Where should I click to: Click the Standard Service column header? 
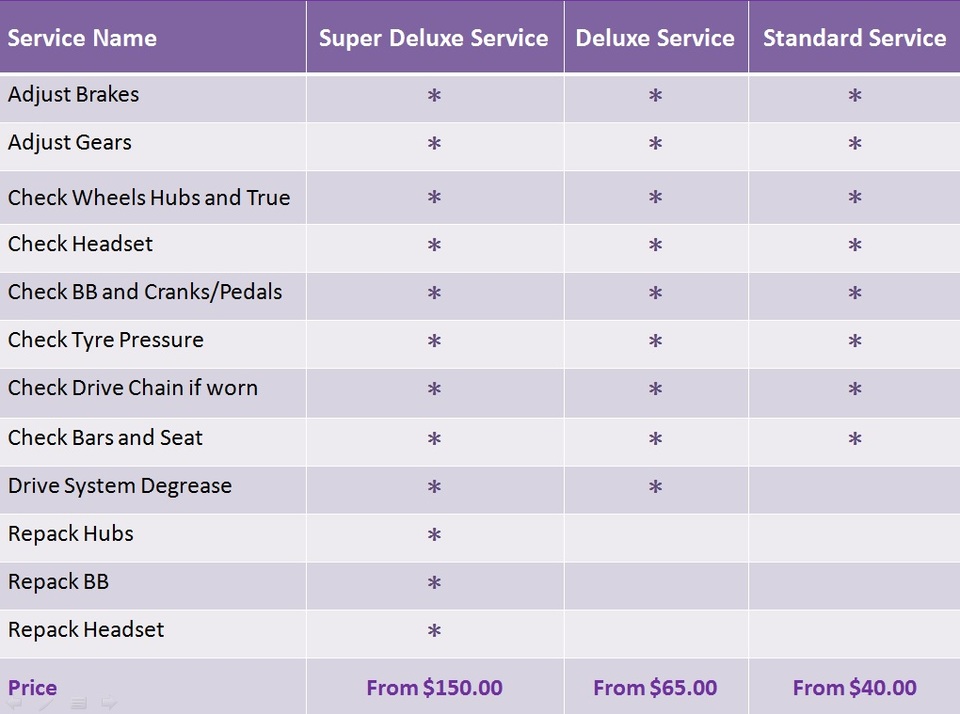[855, 38]
